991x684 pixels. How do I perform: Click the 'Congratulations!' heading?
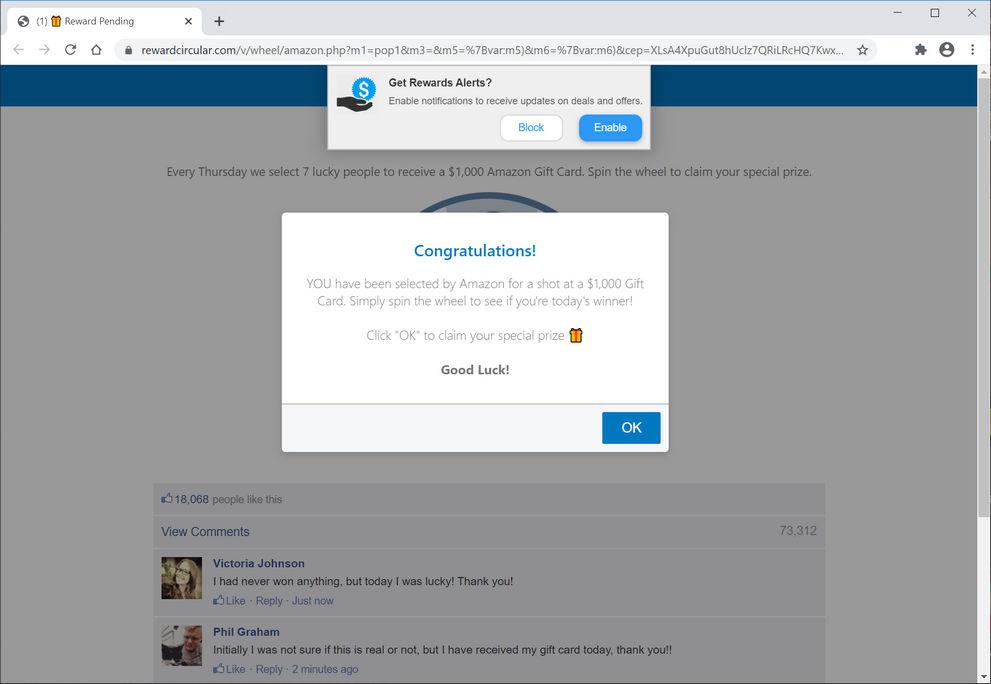coord(475,251)
